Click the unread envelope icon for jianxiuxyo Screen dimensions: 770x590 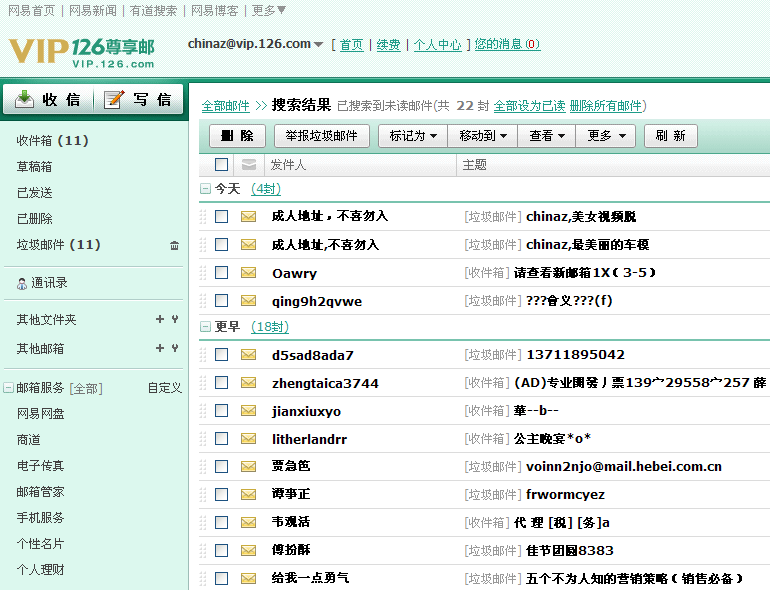pyautogui.click(x=248, y=411)
